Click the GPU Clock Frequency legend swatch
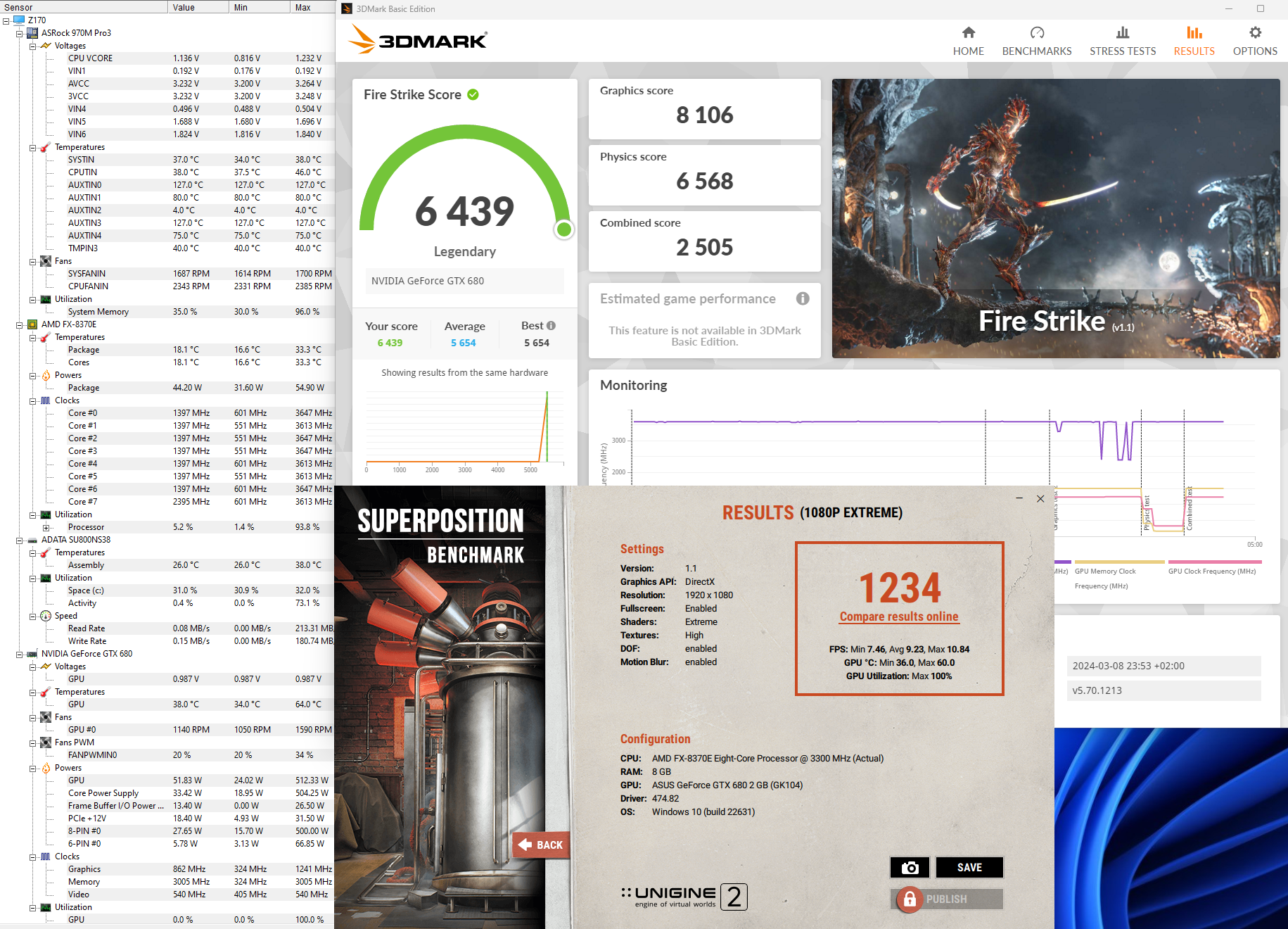 click(x=1215, y=562)
